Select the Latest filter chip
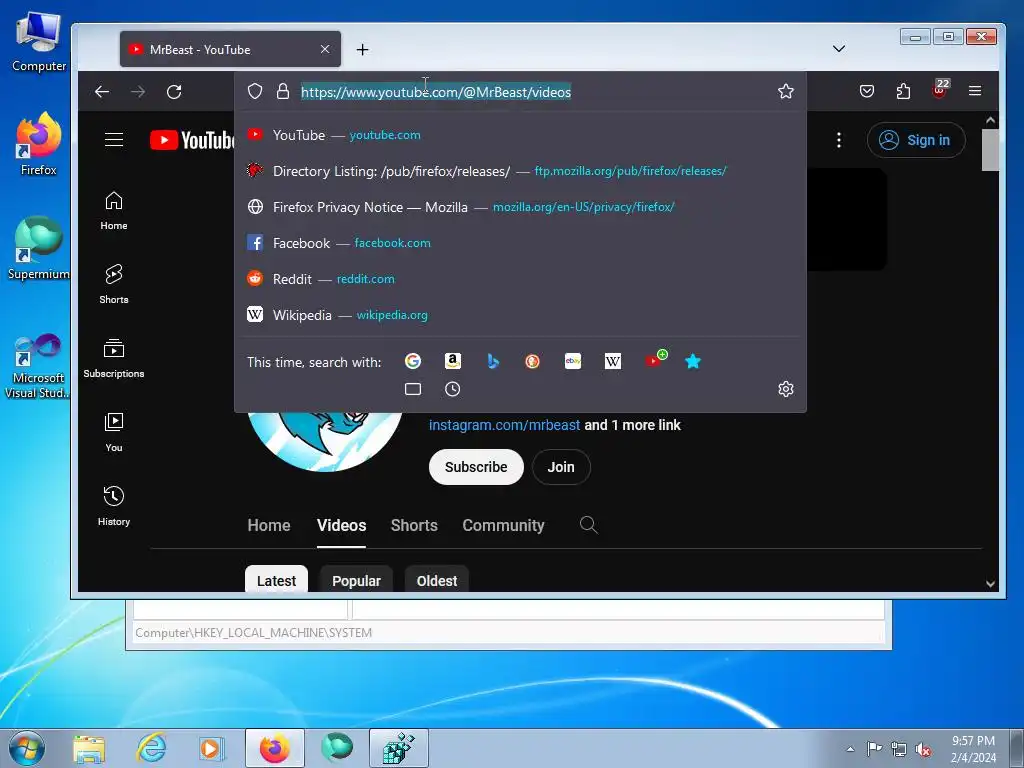The height and width of the screenshot is (768, 1024). (276, 580)
